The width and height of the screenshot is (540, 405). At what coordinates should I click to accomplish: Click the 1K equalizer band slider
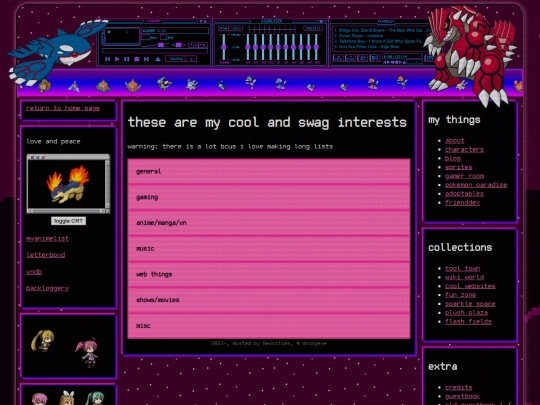coord(278,47)
